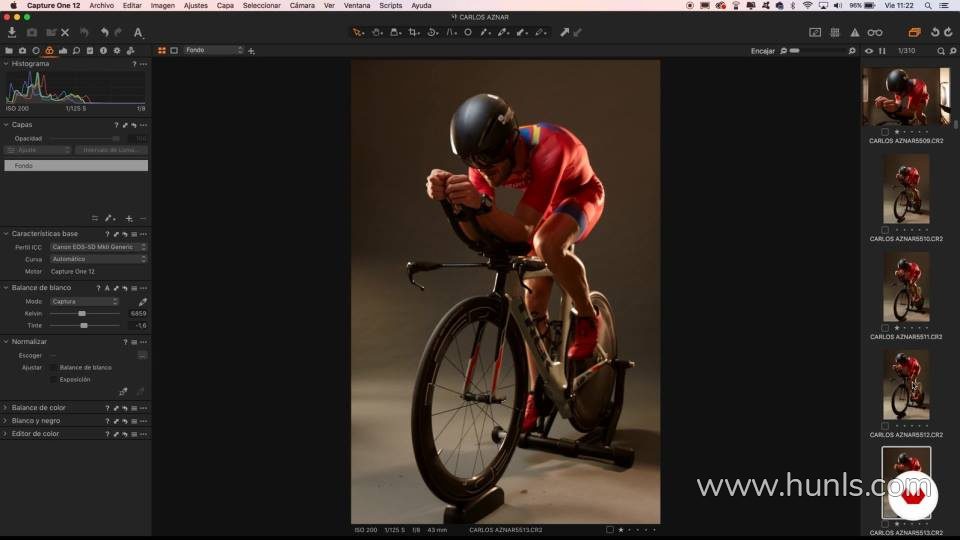Open the Metadata info tool tab
This screenshot has height=540, width=960.
[x=103, y=51]
